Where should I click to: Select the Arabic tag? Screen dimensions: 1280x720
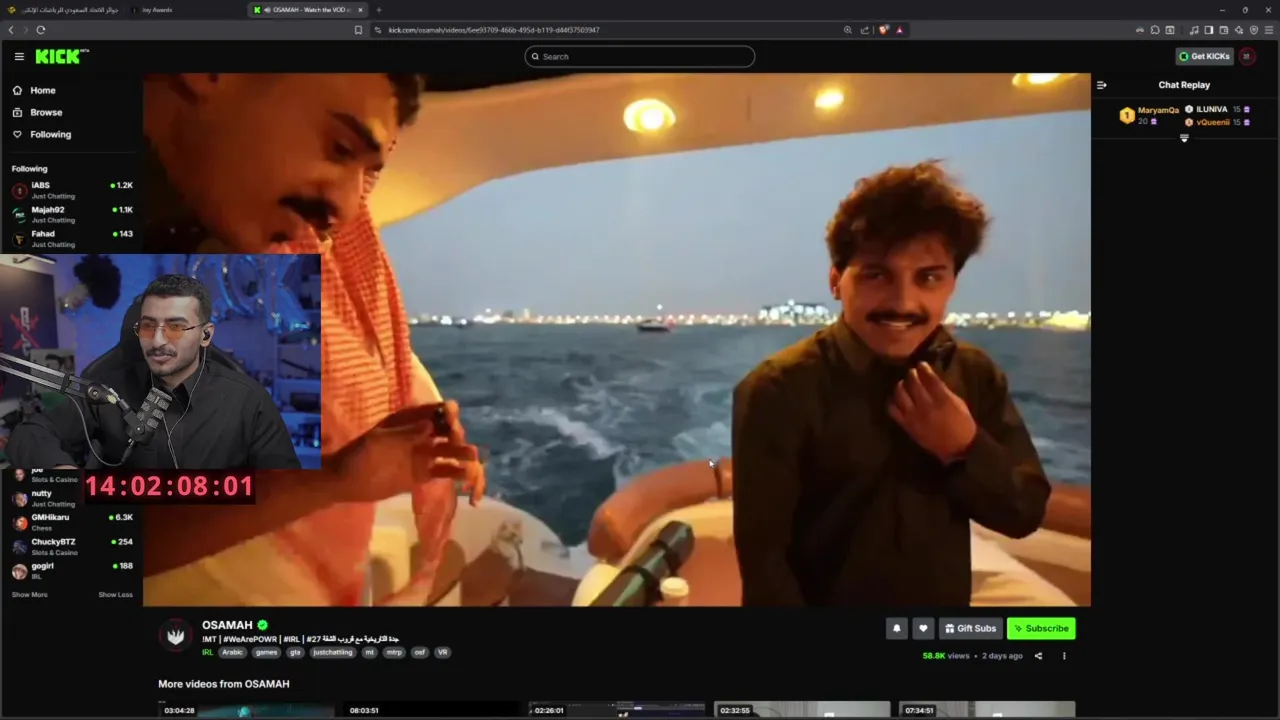coord(232,652)
